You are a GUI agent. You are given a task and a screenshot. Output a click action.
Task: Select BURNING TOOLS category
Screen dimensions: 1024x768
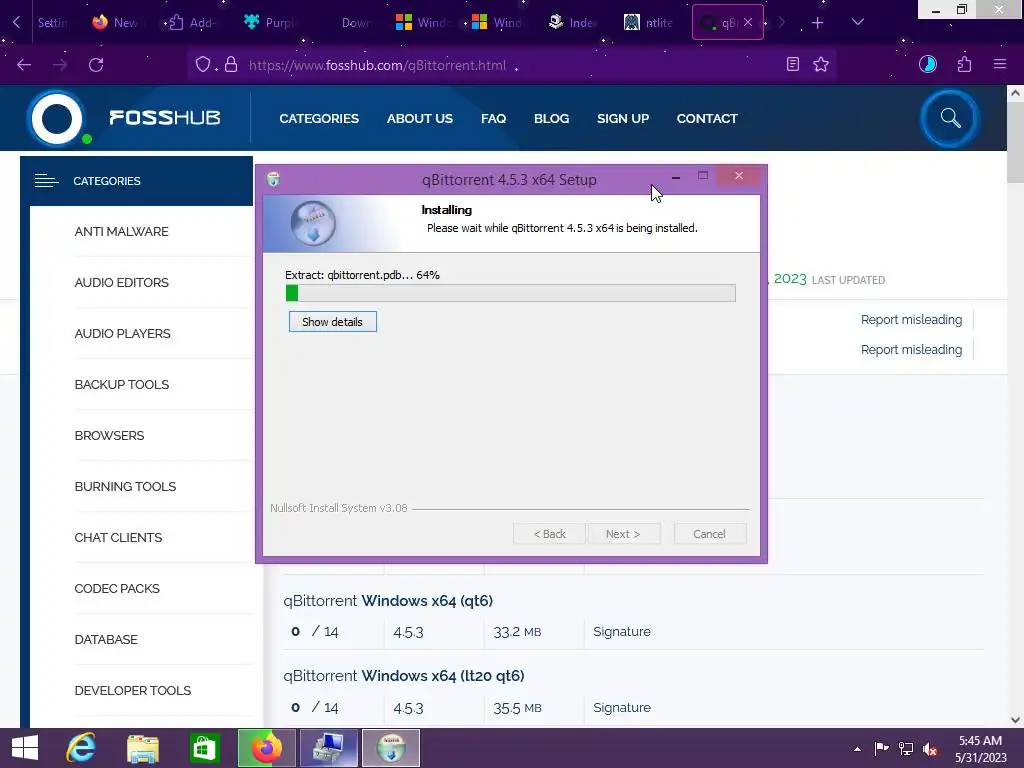(x=125, y=486)
